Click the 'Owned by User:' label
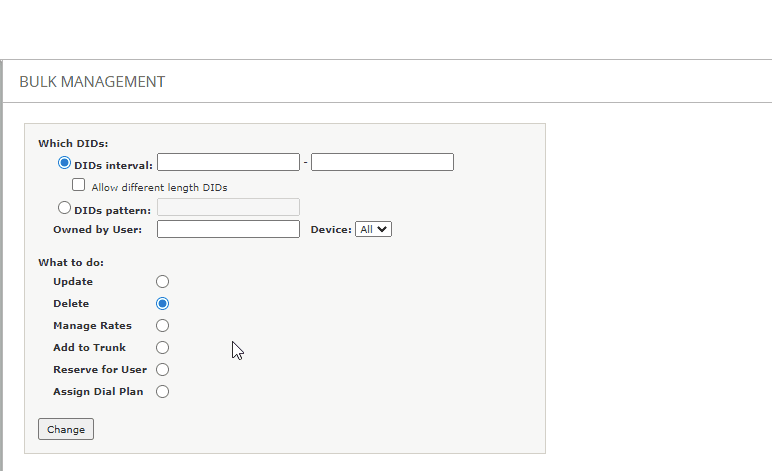Viewport: 772px width, 471px height. point(97,230)
